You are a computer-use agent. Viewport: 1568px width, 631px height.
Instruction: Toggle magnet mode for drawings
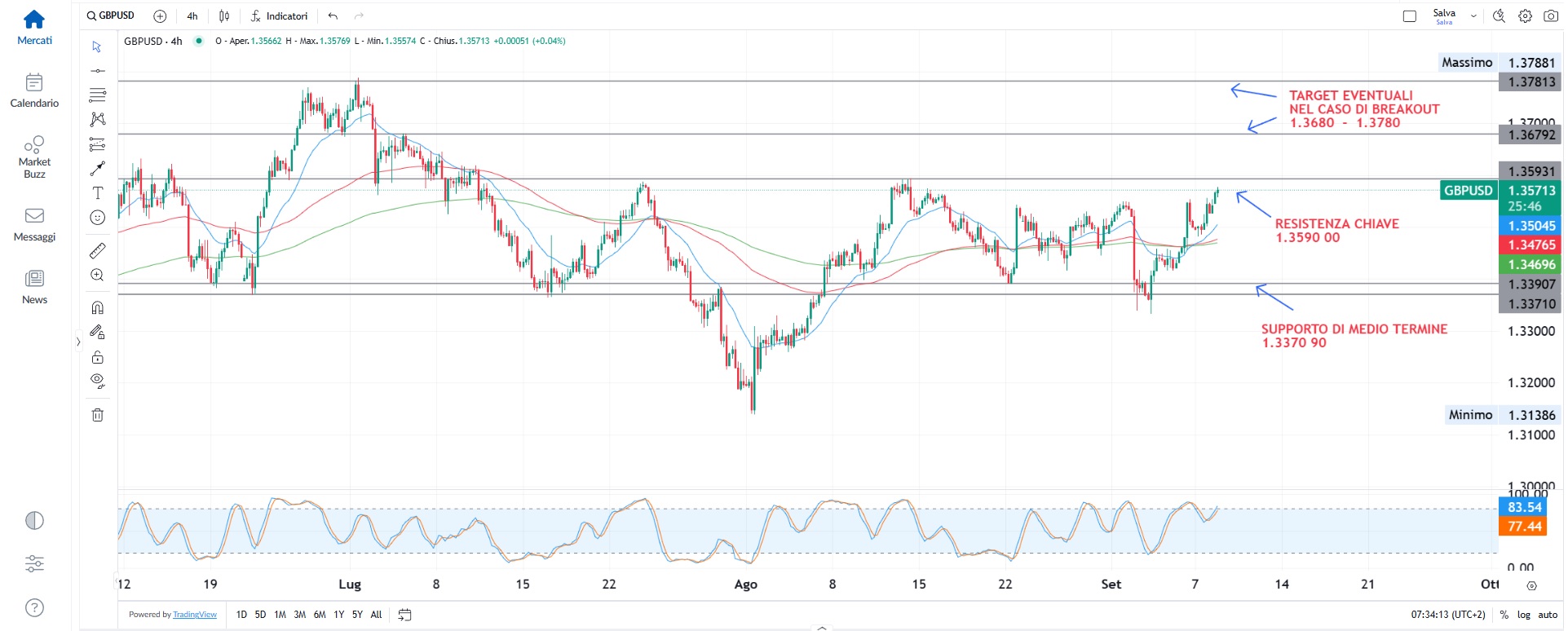97,307
